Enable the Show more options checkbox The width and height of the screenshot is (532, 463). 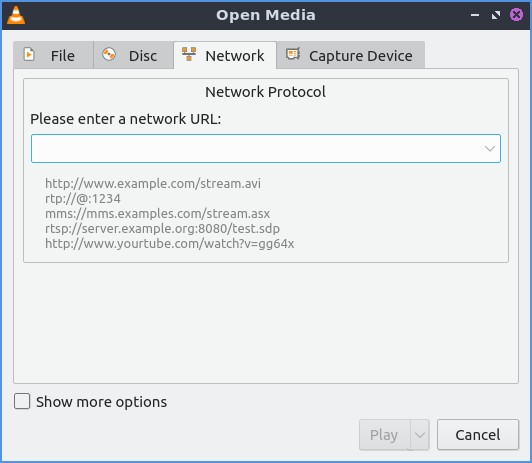click(x=22, y=401)
